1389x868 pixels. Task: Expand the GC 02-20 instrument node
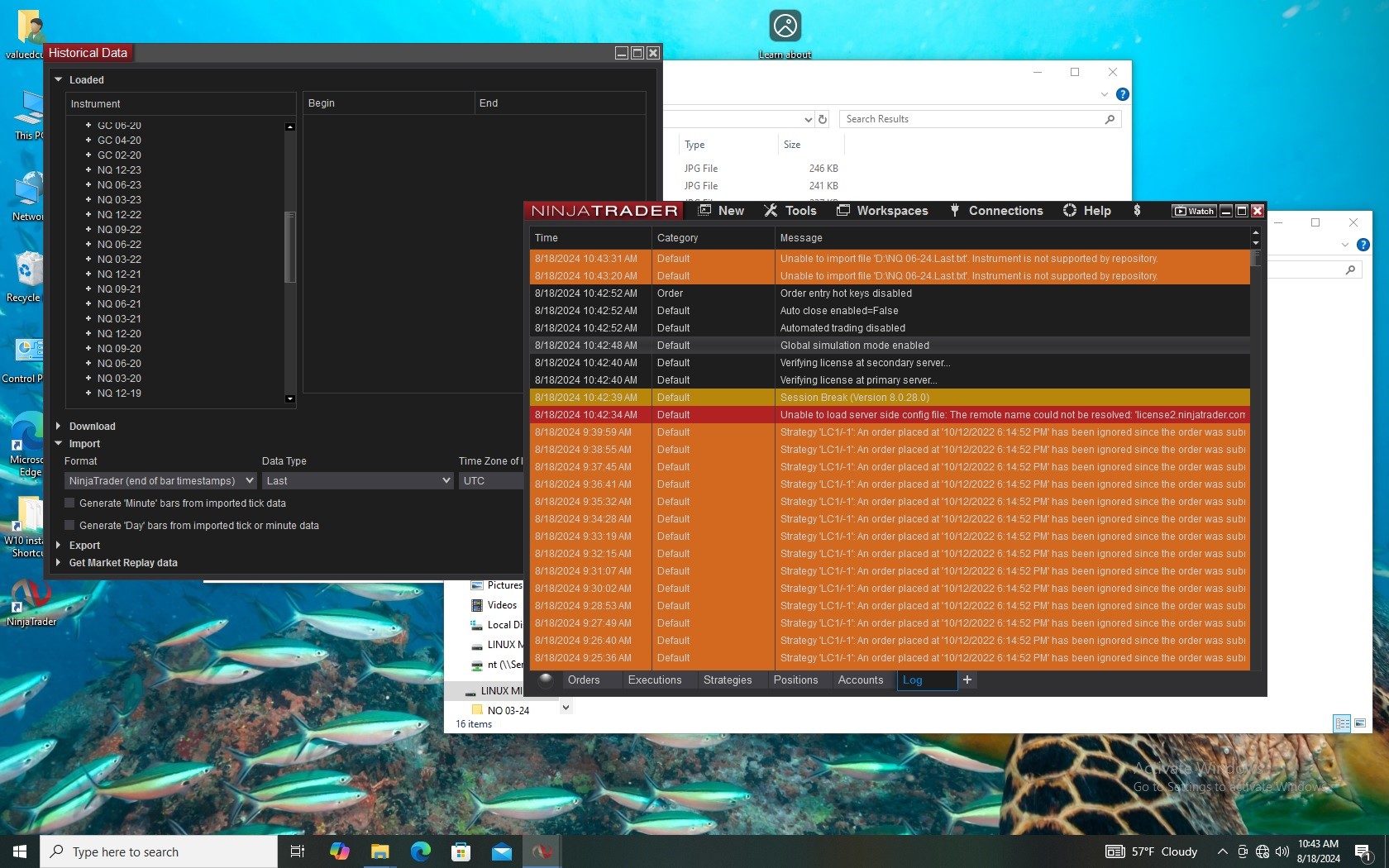click(88, 155)
